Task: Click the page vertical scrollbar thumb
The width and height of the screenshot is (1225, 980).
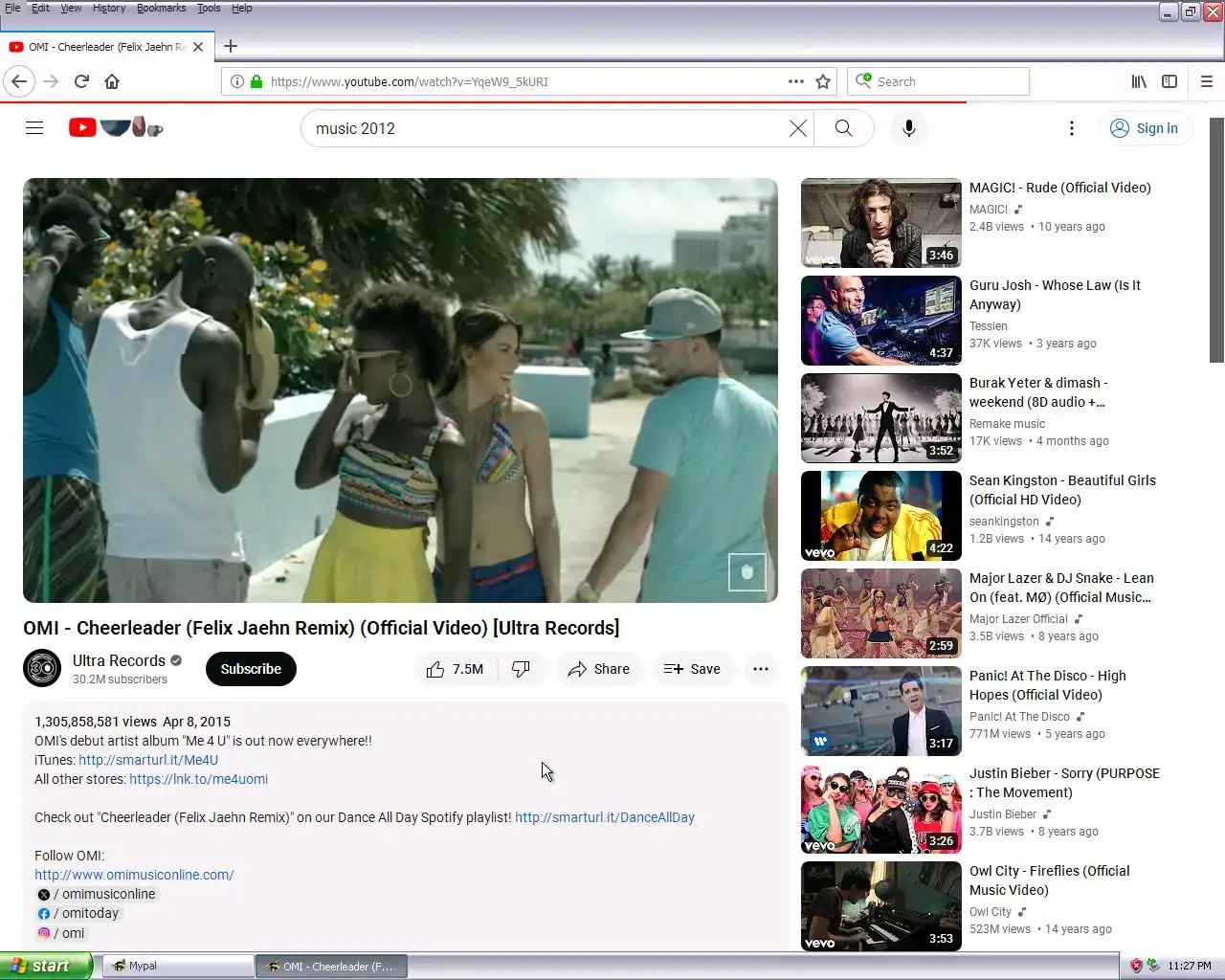Action: 1216,241
